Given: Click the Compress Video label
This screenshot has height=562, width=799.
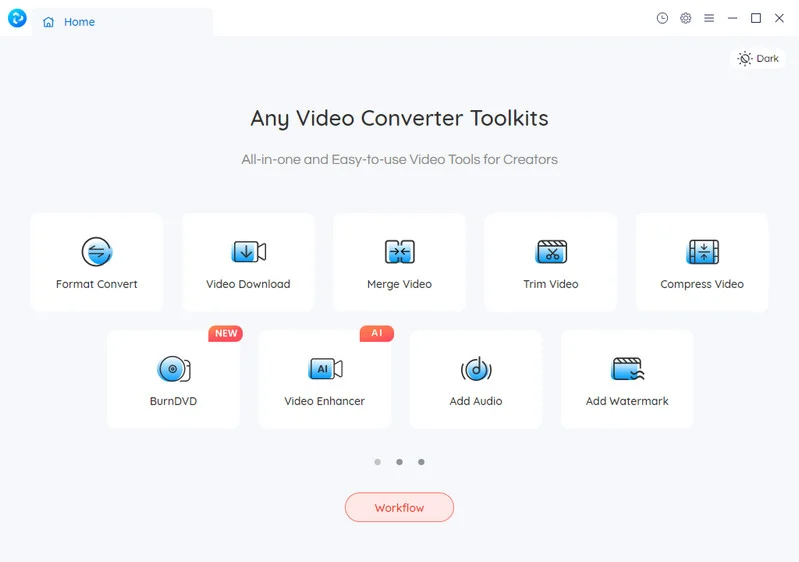Looking at the screenshot, I should point(702,284).
